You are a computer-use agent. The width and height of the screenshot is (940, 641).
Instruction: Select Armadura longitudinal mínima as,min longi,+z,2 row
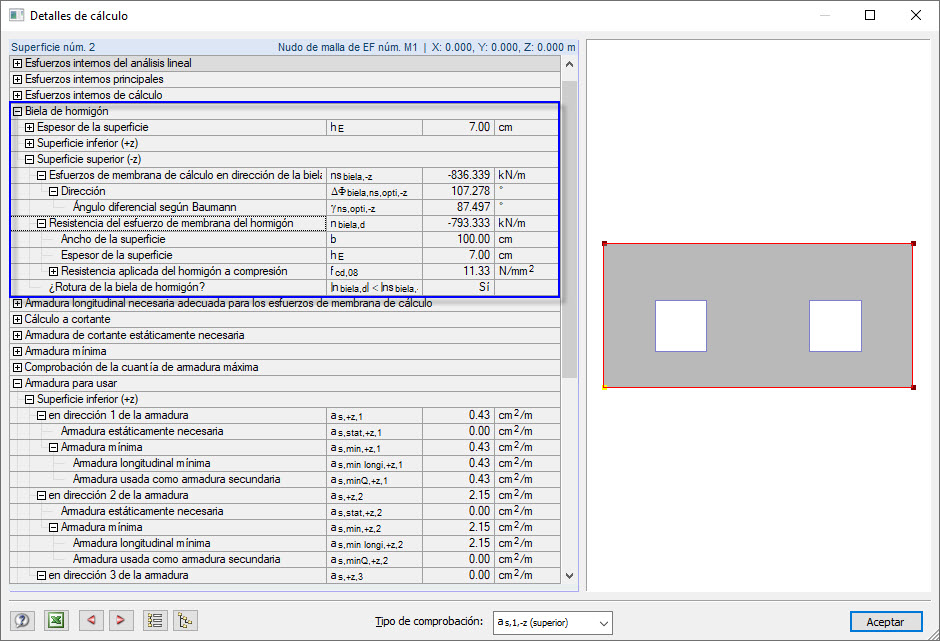click(x=285, y=543)
